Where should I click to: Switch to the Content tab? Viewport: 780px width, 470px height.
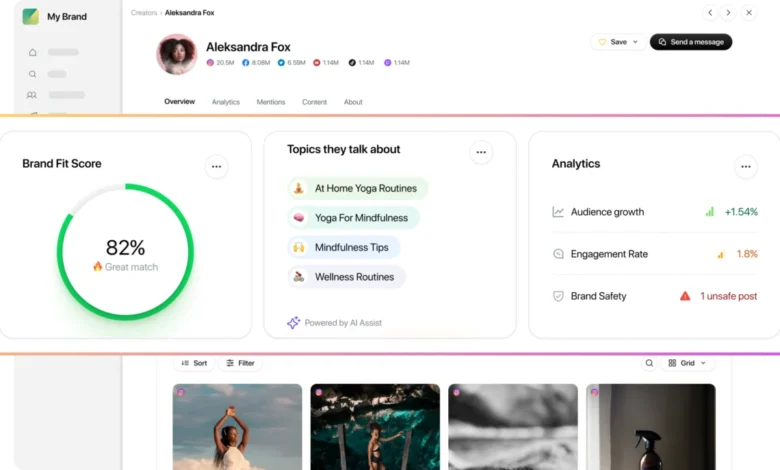point(314,102)
